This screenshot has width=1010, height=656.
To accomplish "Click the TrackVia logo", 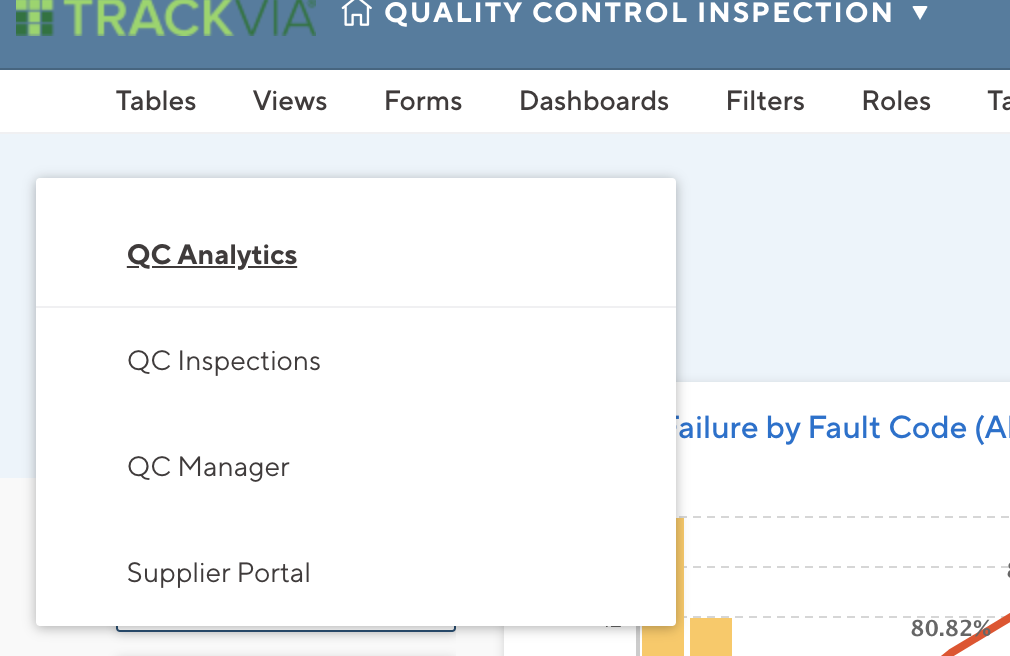I will tap(166, 17).
